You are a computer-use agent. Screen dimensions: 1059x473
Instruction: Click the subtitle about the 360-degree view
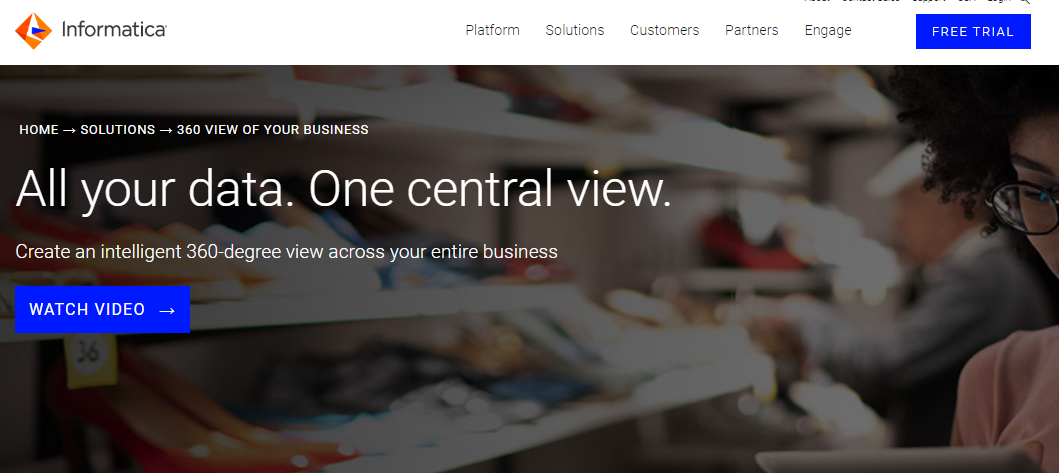click(286, 251)
